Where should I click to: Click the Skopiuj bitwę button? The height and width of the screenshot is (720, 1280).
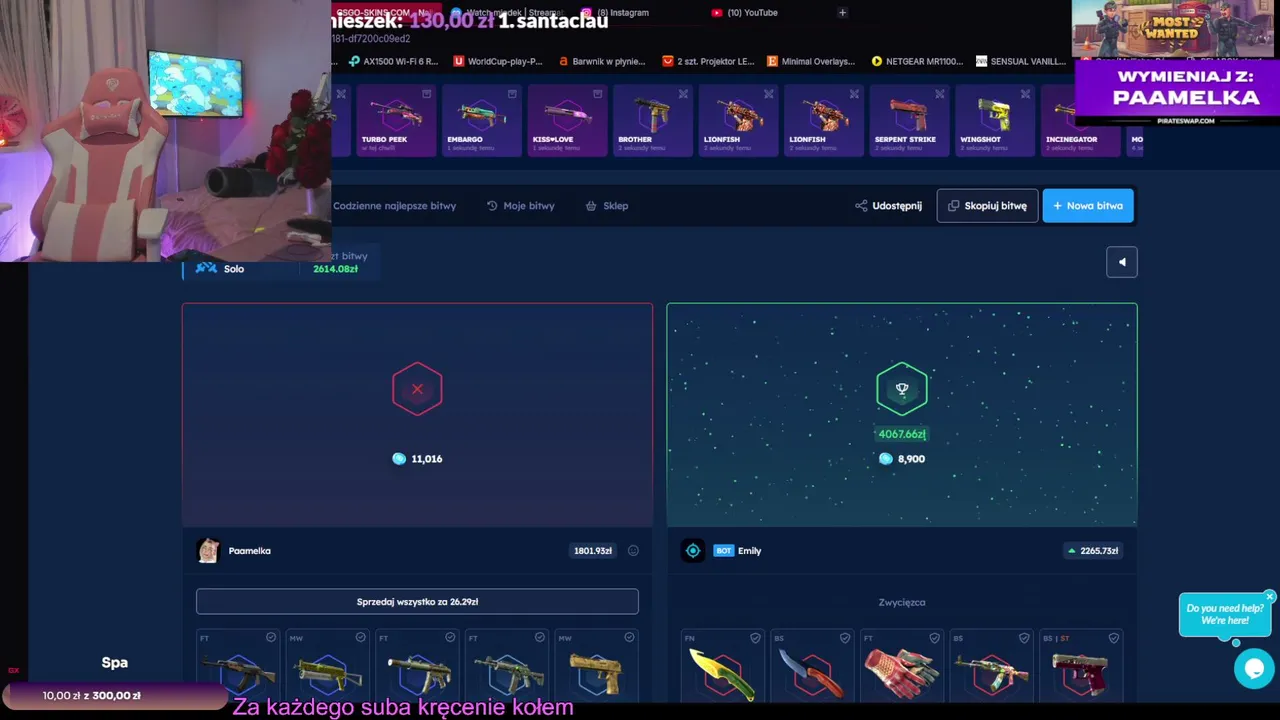987,206
